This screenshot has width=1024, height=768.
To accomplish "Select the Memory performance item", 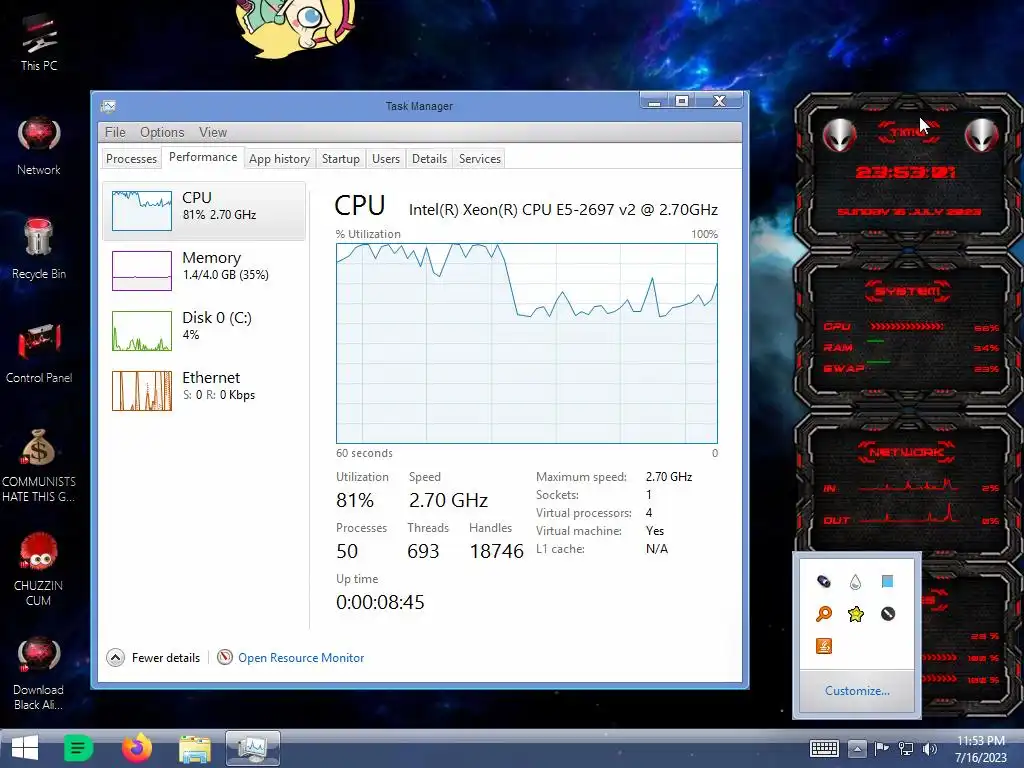I will pos(204,270).
